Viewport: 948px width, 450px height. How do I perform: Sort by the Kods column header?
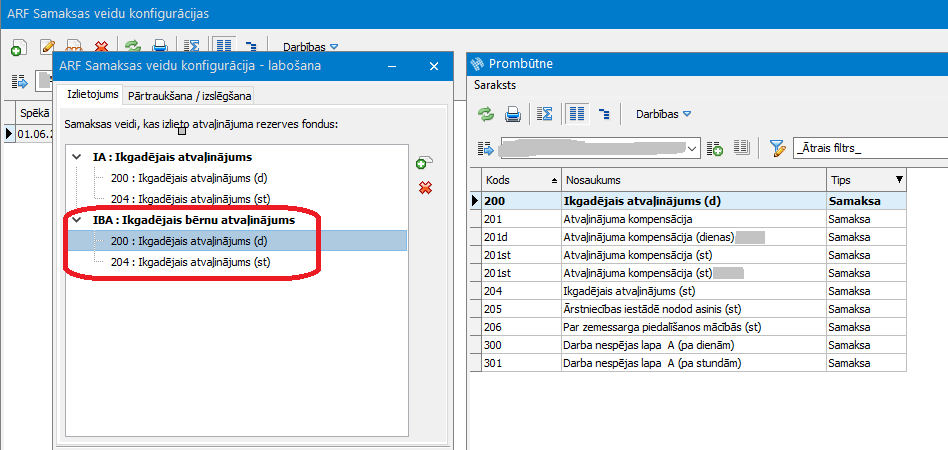522,180
